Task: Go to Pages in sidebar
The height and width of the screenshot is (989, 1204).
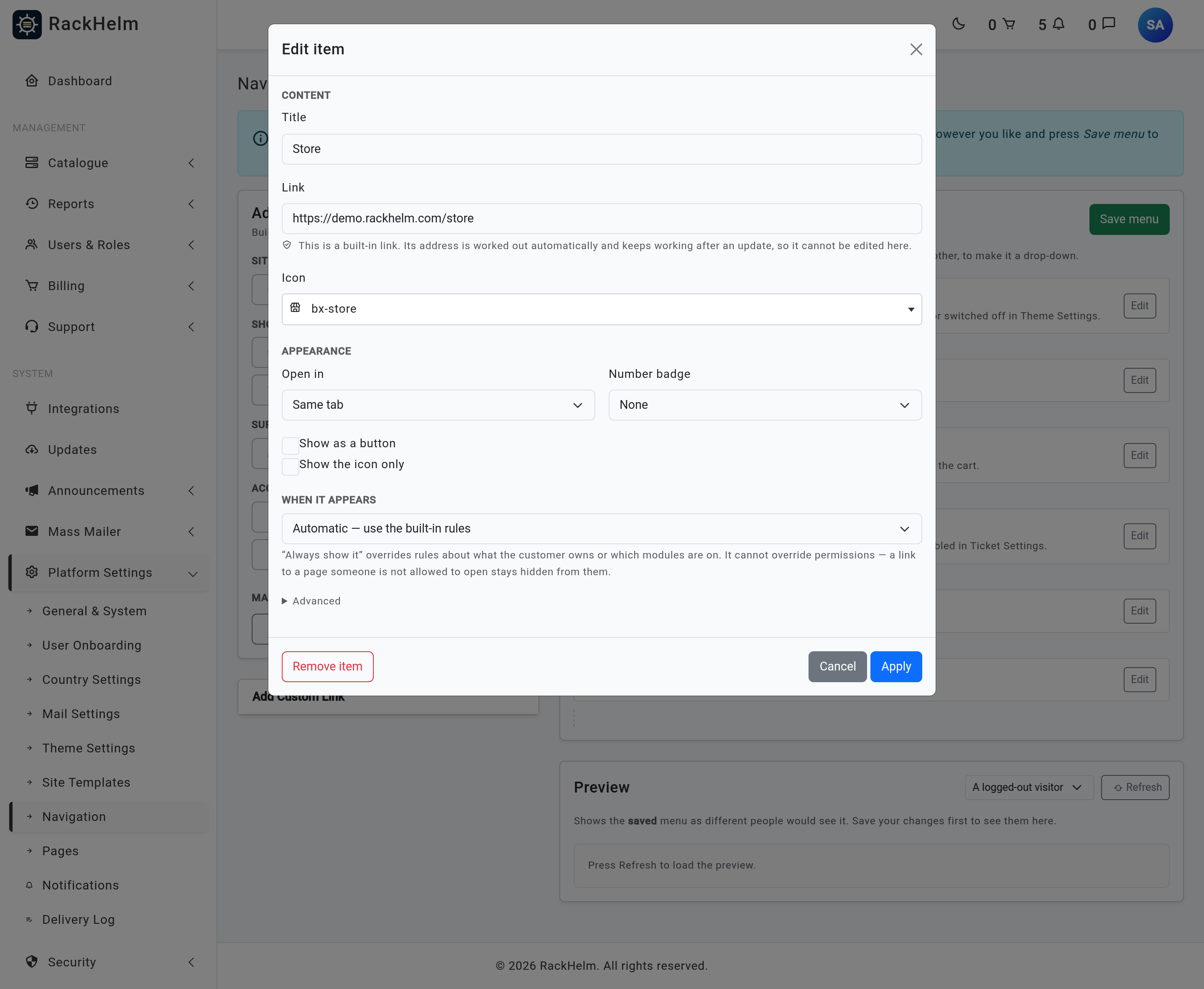Action: 60,851
